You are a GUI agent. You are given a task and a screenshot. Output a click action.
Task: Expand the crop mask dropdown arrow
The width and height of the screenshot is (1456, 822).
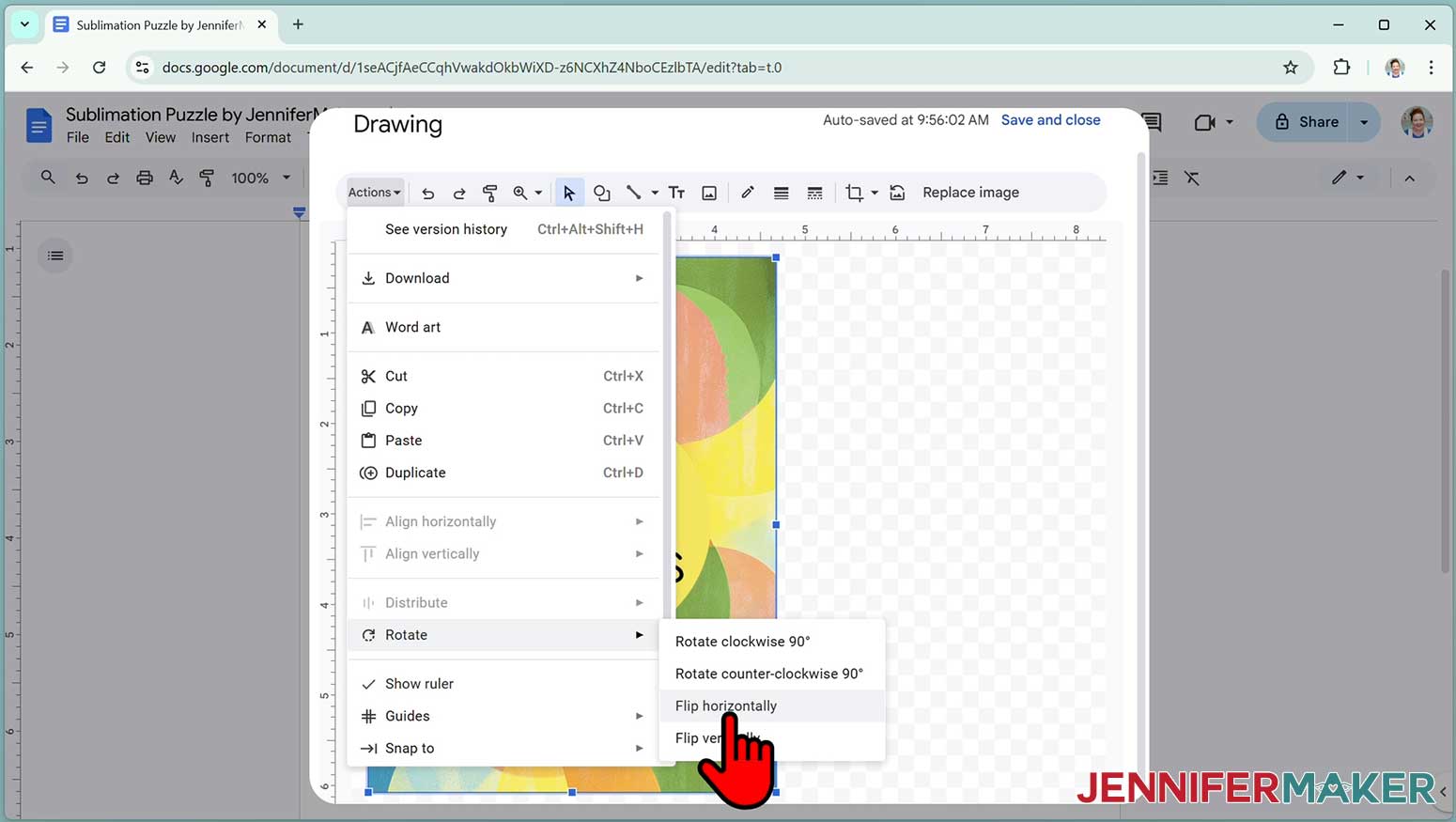point(875,193)
